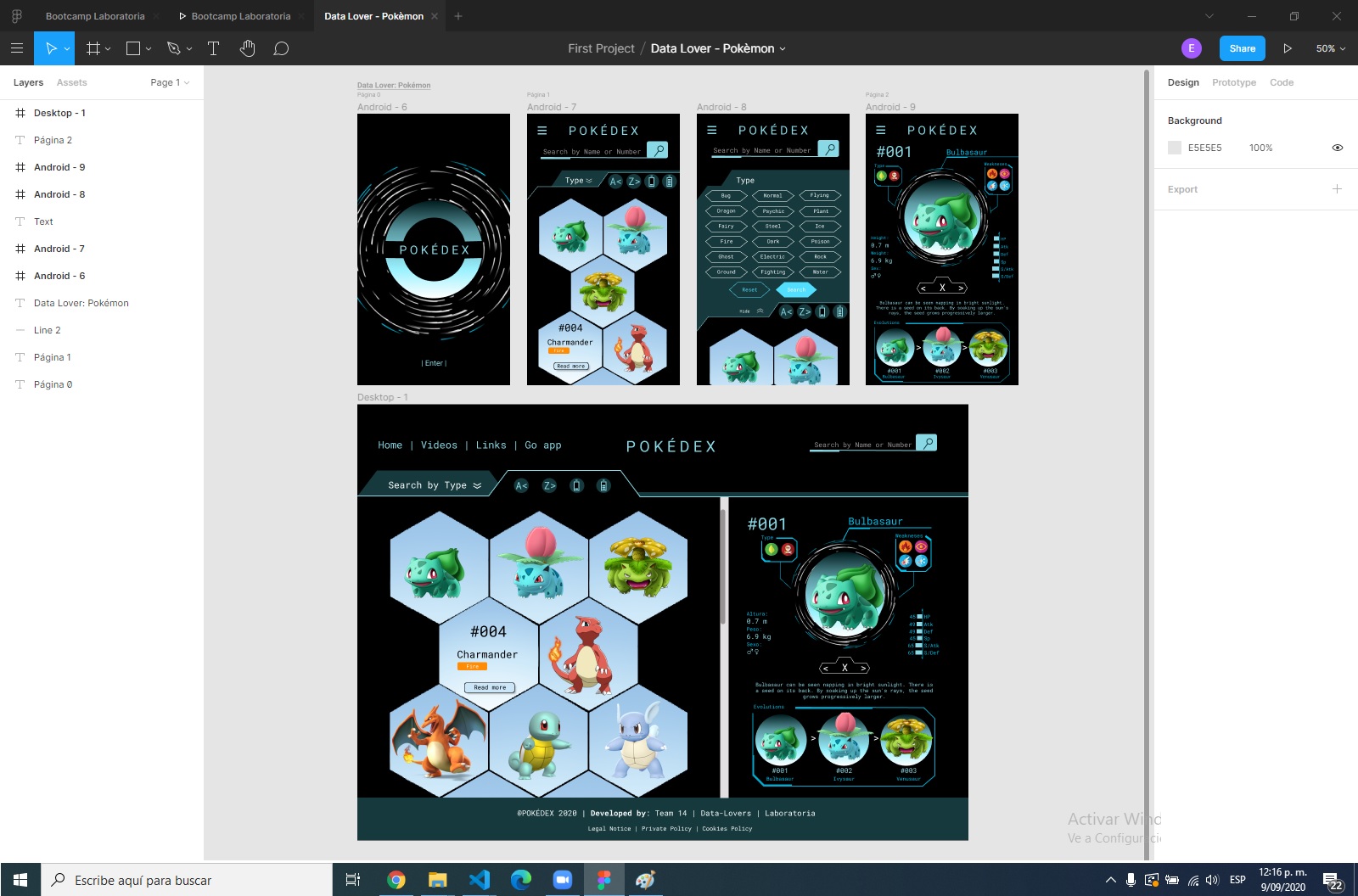Open Pen tool options dropdown arrow
The height and width of the screenshot is (896, 1358).
click(189, 49)
